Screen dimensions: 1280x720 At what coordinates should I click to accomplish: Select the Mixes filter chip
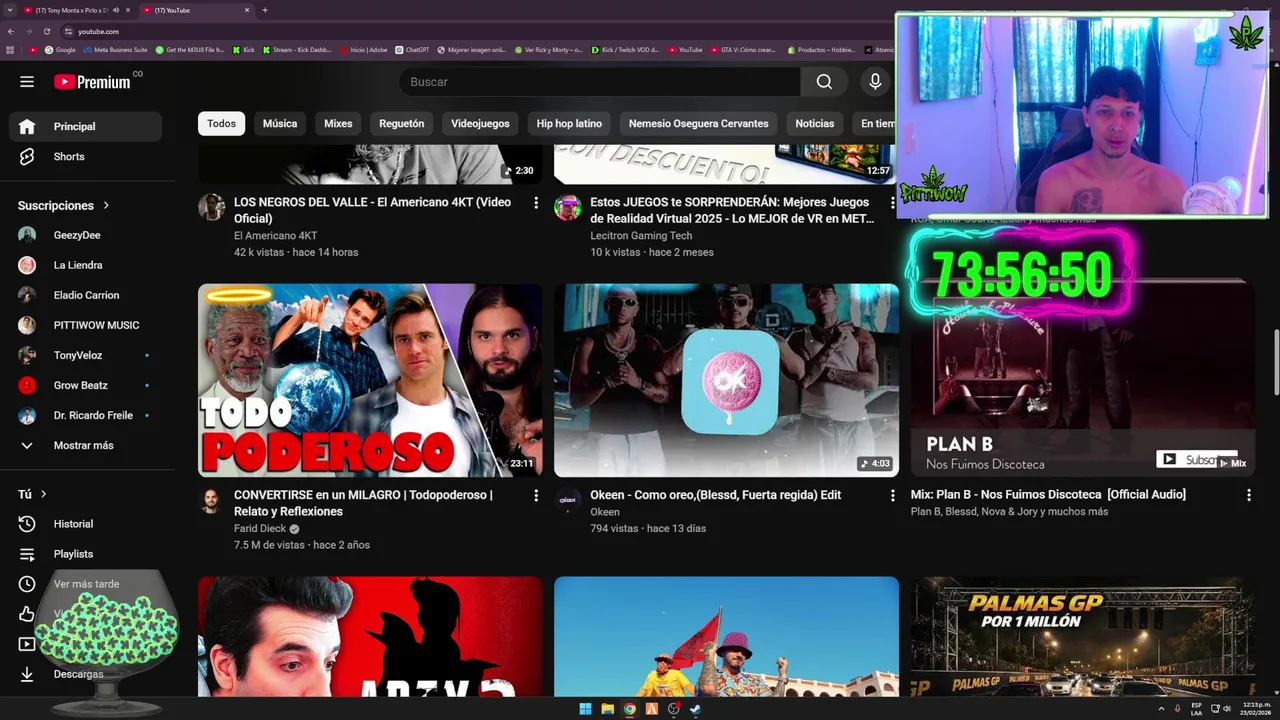pos(338,124)
